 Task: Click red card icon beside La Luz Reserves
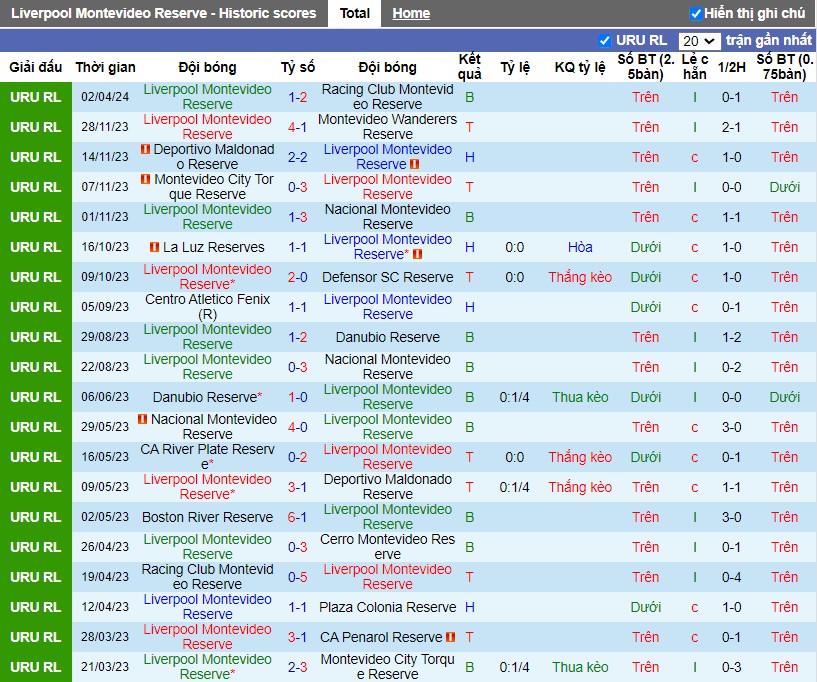point(154,247)
